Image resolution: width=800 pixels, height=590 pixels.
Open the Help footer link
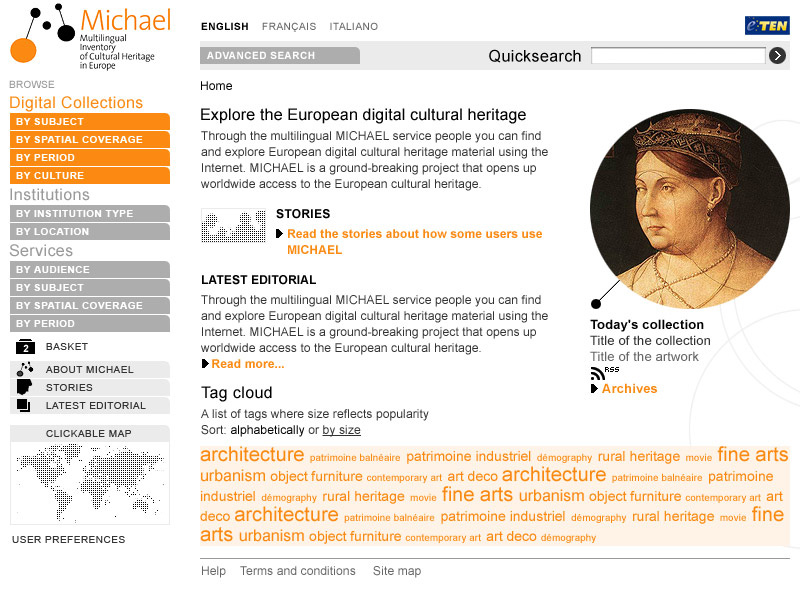[x=213, y=571]
